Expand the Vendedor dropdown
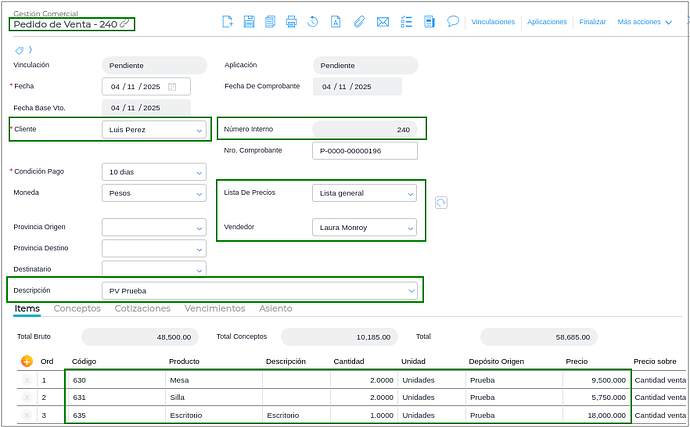The width and height of the screenshot is (690, 427). click(x=410, y=228)
